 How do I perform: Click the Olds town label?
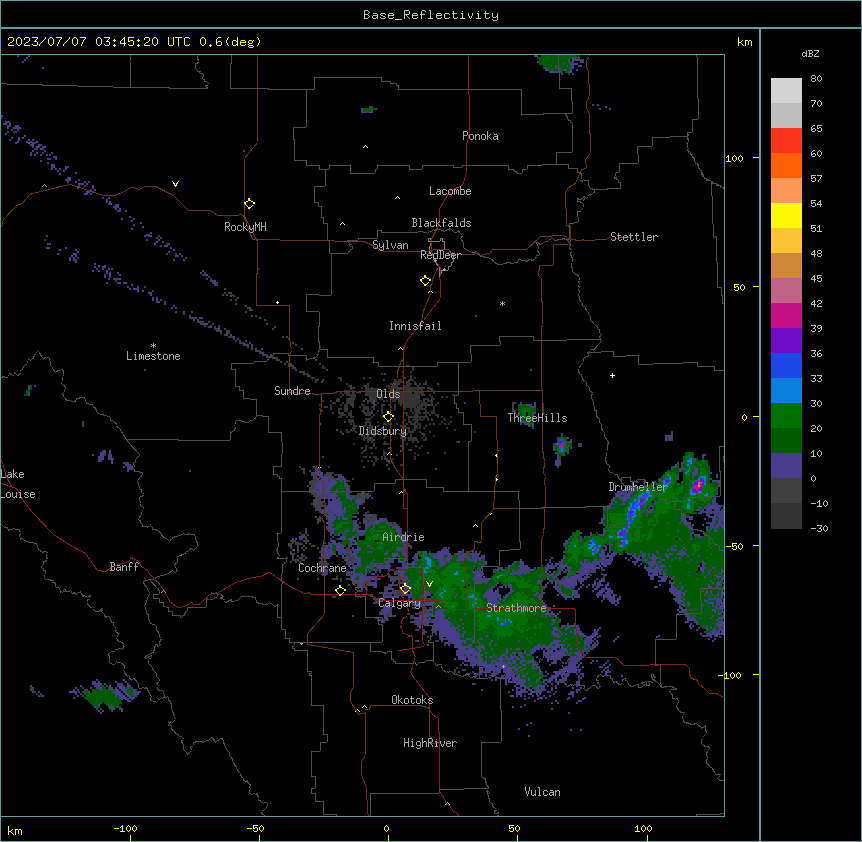[388, 394]
